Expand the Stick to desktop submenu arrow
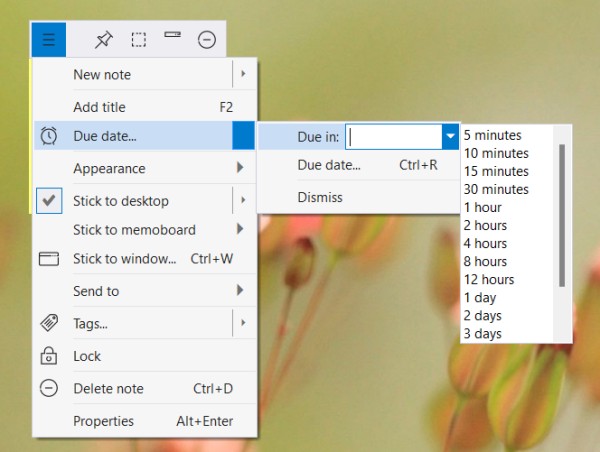 pyautogui.click(x=243, y=200)
